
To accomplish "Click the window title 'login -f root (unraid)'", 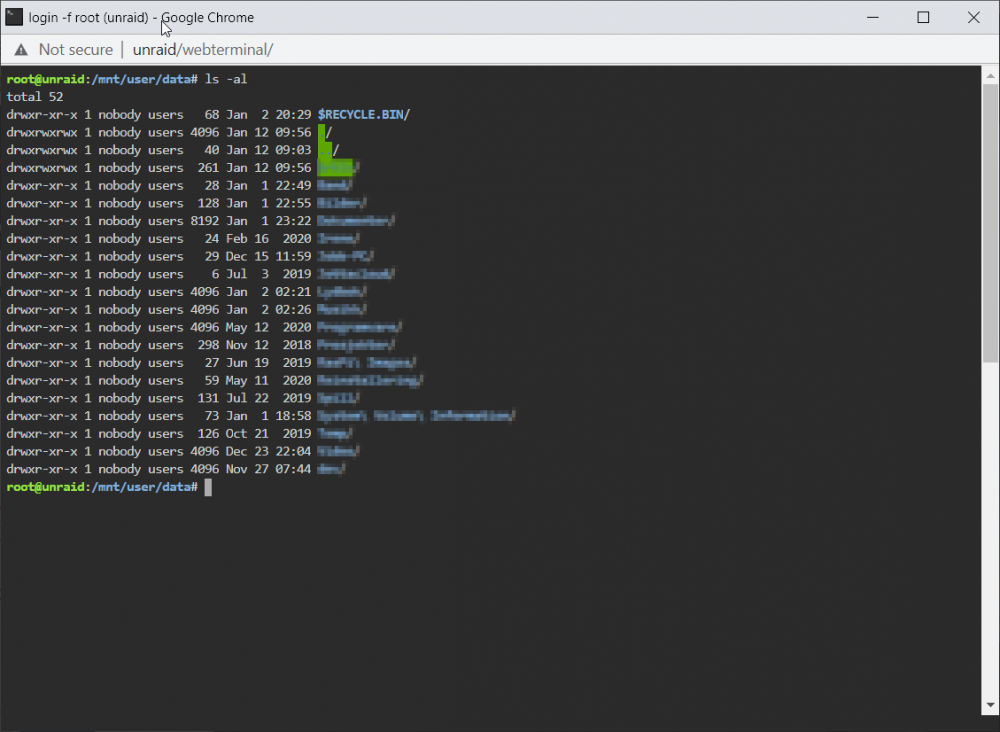I will pyautogui.click(x=89, y=17).
